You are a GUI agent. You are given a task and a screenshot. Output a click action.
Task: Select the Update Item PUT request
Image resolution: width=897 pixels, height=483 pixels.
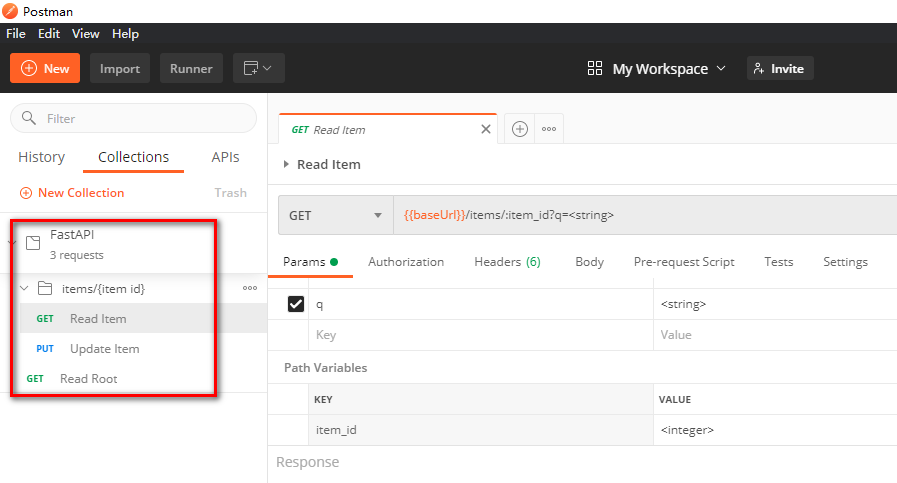pos(104,349)
